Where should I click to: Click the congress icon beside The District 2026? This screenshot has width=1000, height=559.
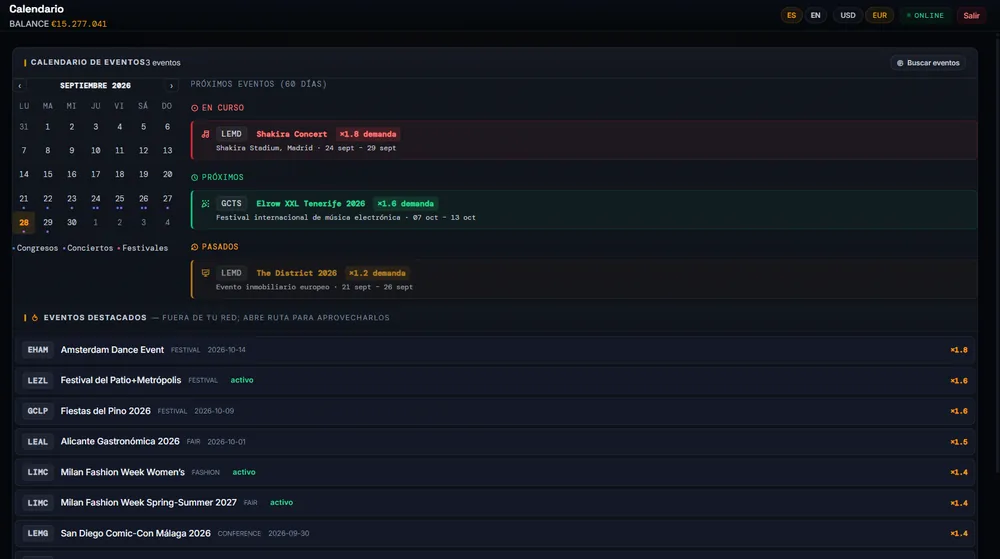point(205,273)
